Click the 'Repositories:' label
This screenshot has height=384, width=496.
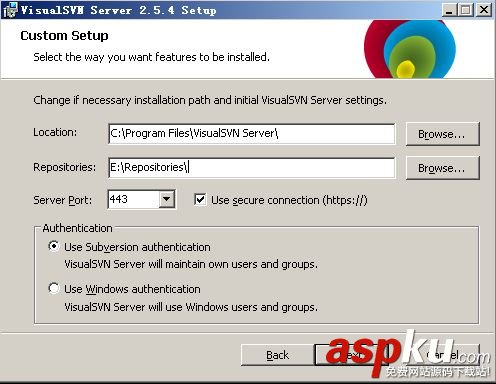pyautogui.click(x=64, y=167)
